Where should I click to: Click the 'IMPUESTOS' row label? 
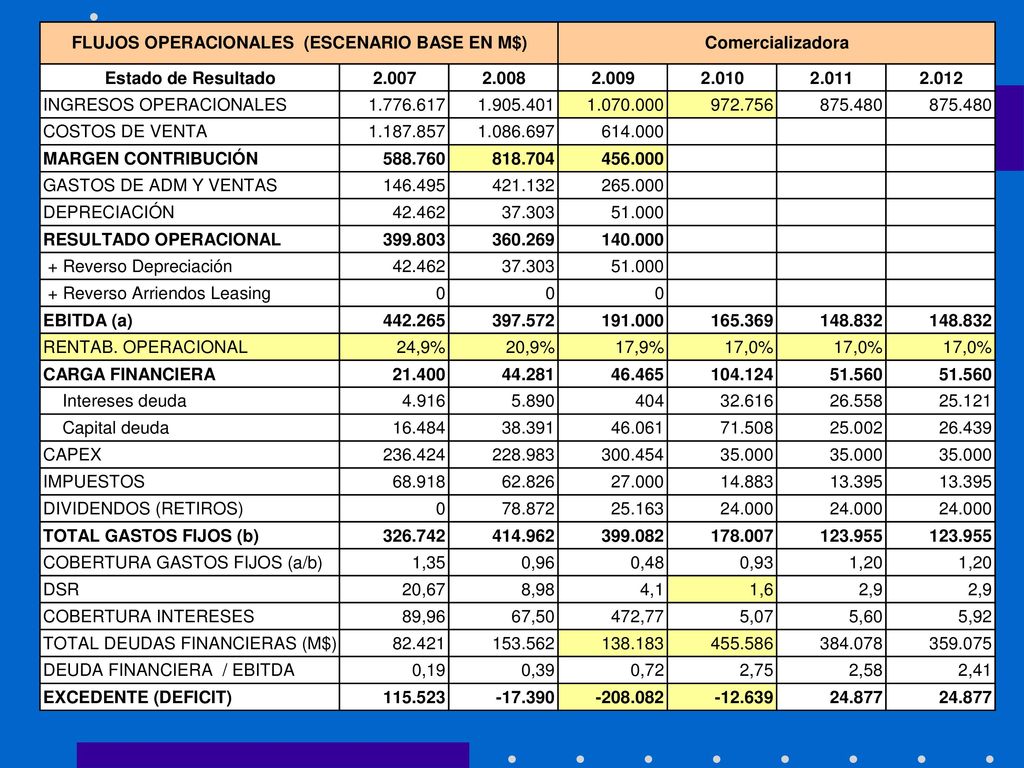[x=94, y=481]
